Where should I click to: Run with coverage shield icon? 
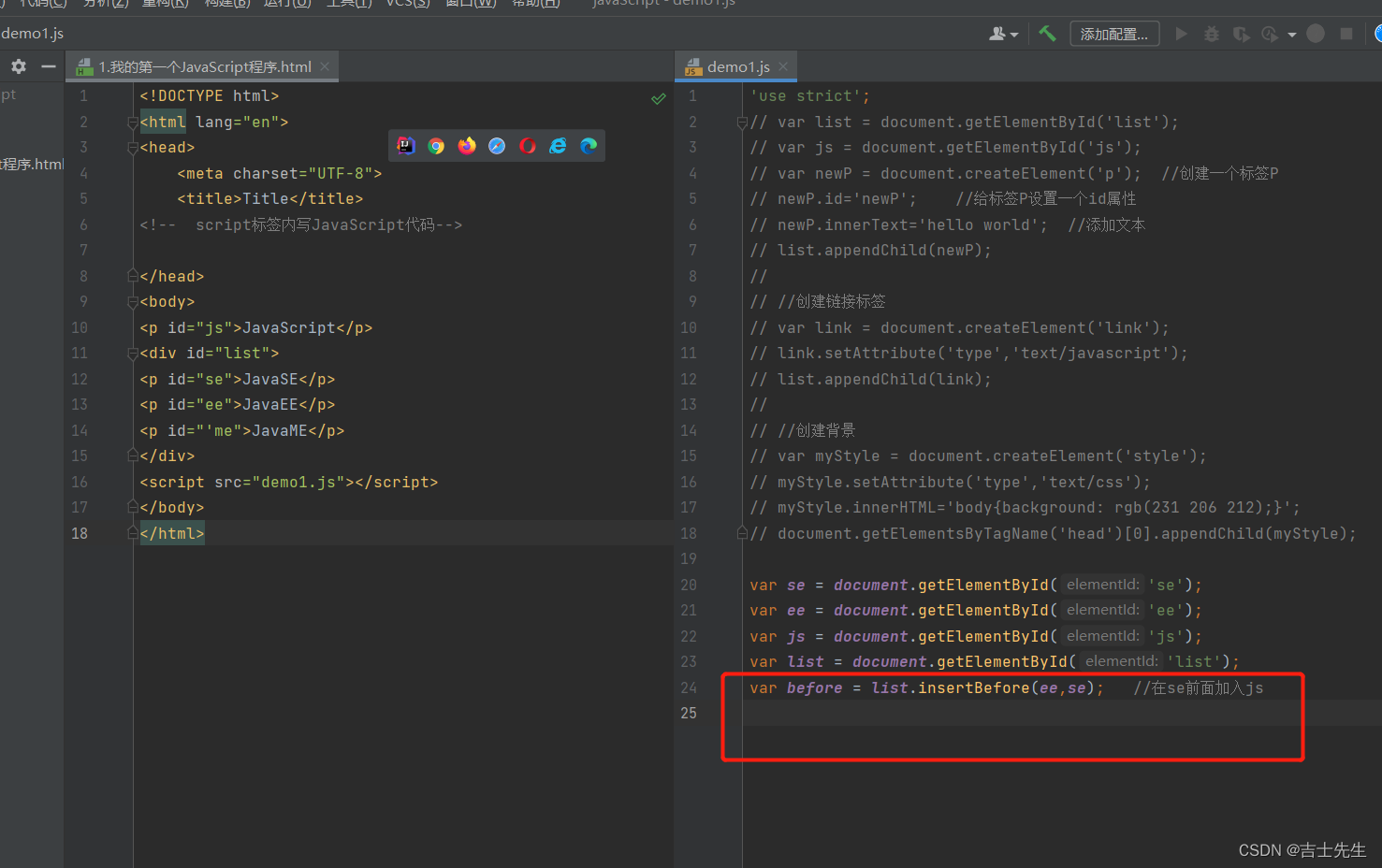coord(1241,34)
